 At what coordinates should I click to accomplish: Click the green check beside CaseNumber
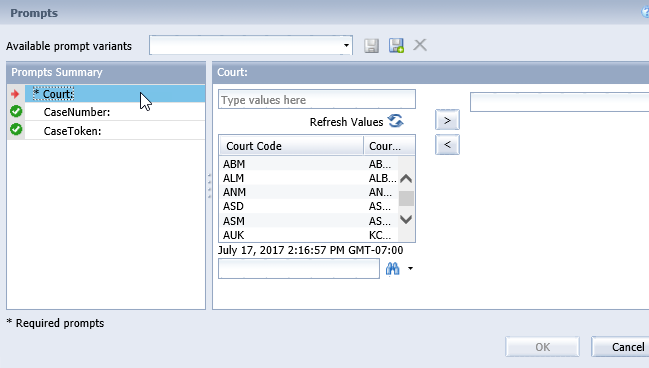16,111
